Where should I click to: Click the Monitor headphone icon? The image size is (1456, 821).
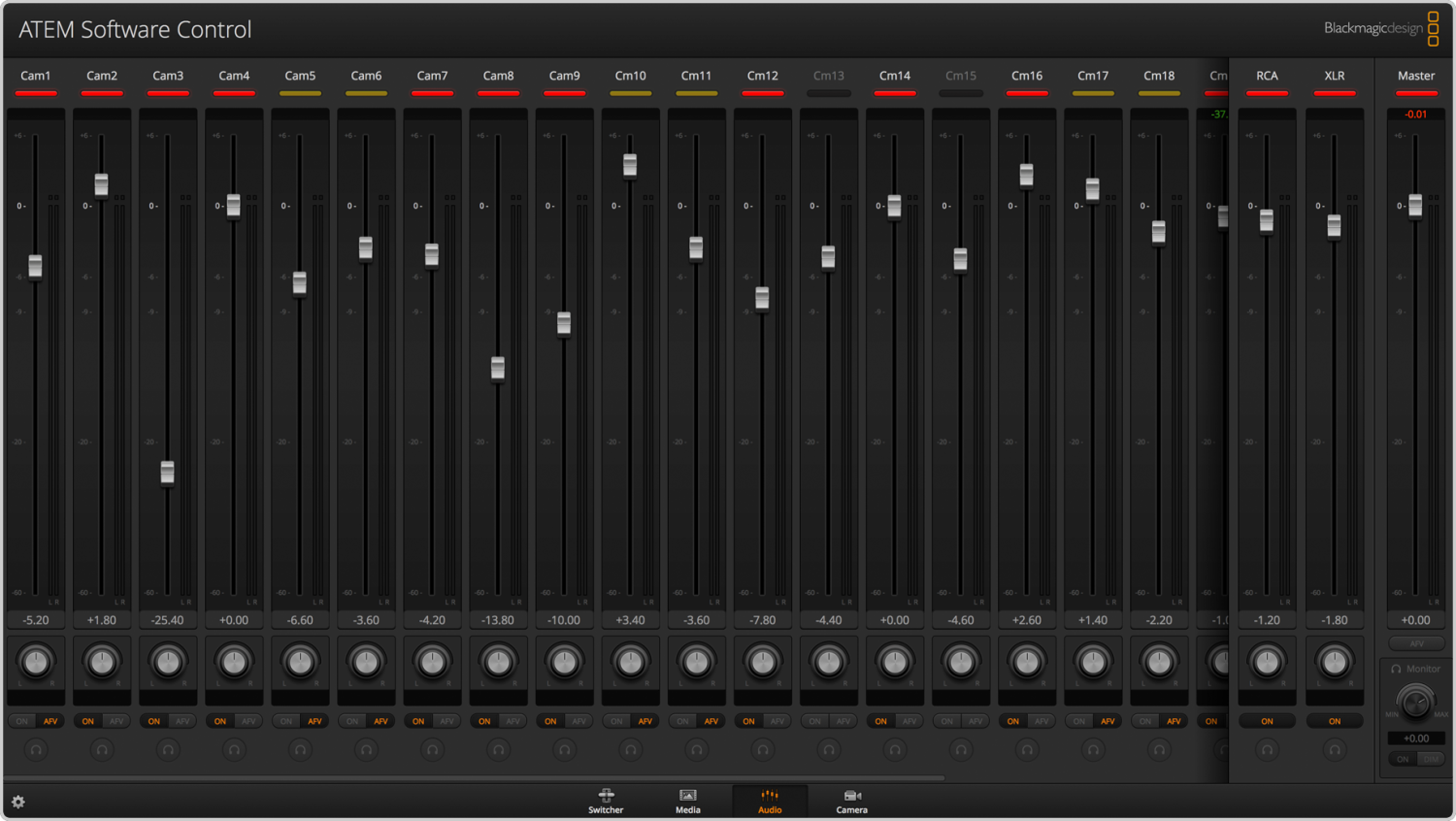[x=1397, y=669]
